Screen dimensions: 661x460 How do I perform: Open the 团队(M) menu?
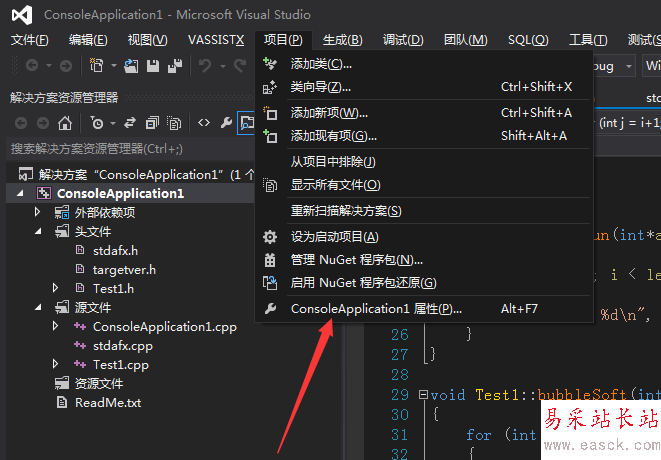(x=465, y=40)
